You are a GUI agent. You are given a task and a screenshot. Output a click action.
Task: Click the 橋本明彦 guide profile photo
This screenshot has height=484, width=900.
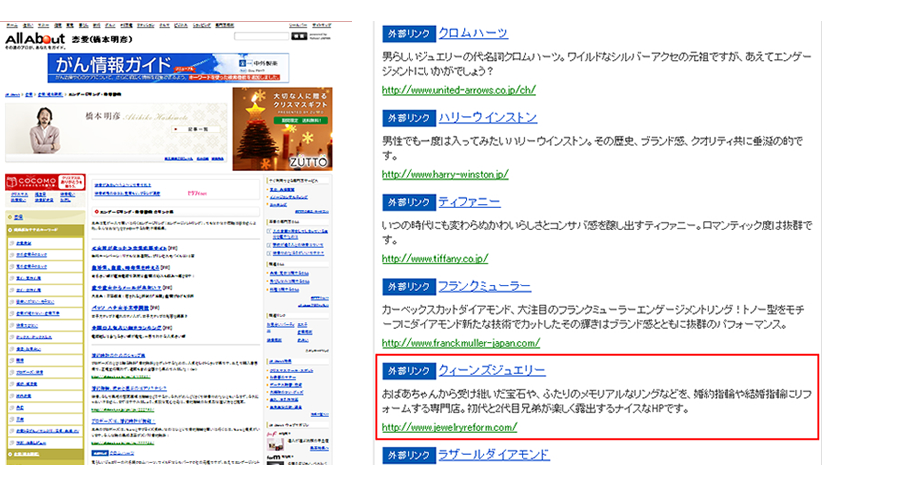45,130
